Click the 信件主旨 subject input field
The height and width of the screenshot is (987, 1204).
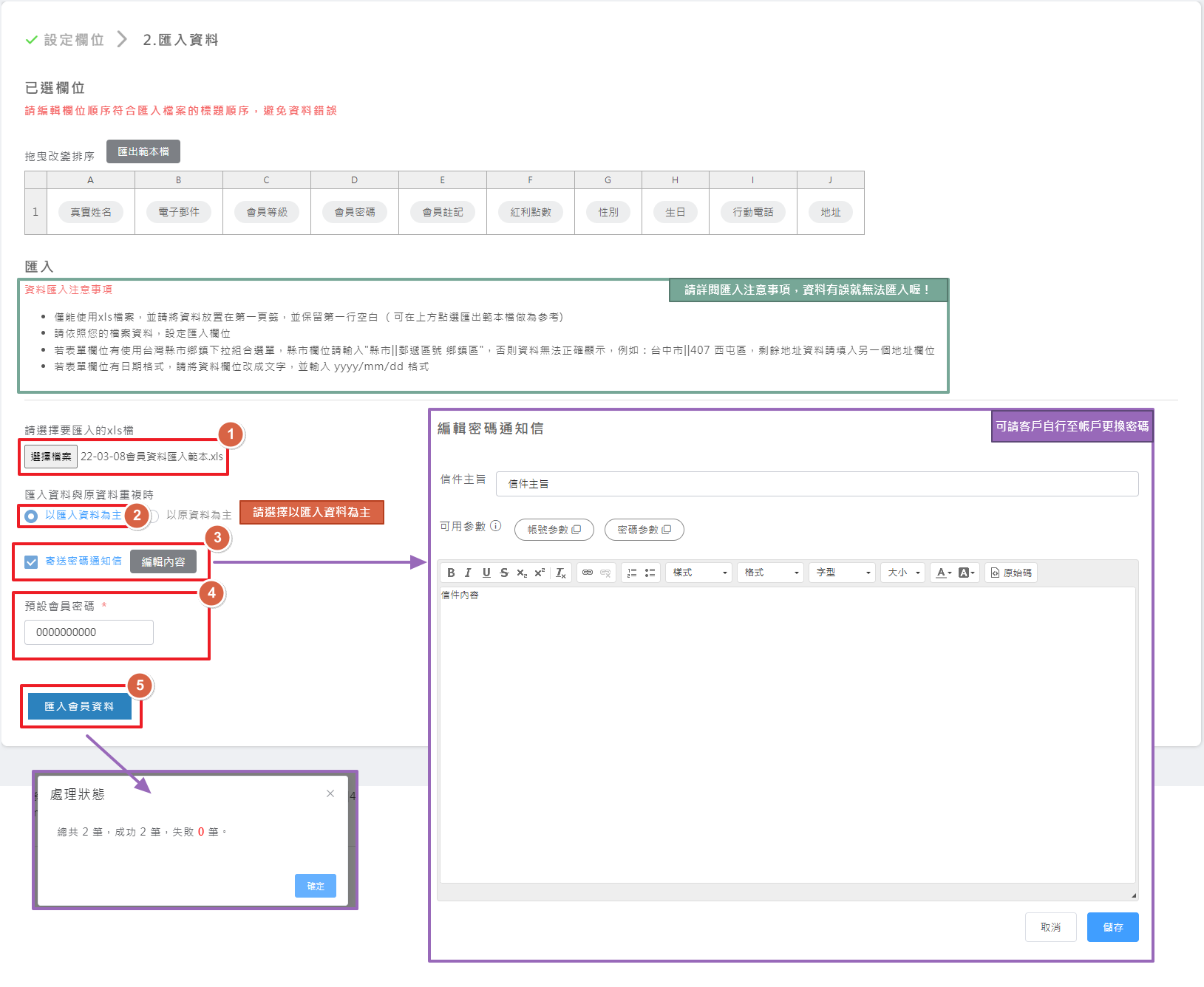click(x=817, y=484)
